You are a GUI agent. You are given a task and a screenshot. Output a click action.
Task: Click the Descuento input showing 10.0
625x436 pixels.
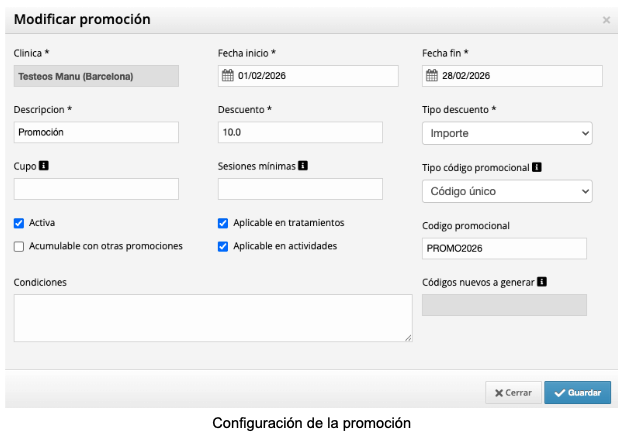tap(300, 132)
